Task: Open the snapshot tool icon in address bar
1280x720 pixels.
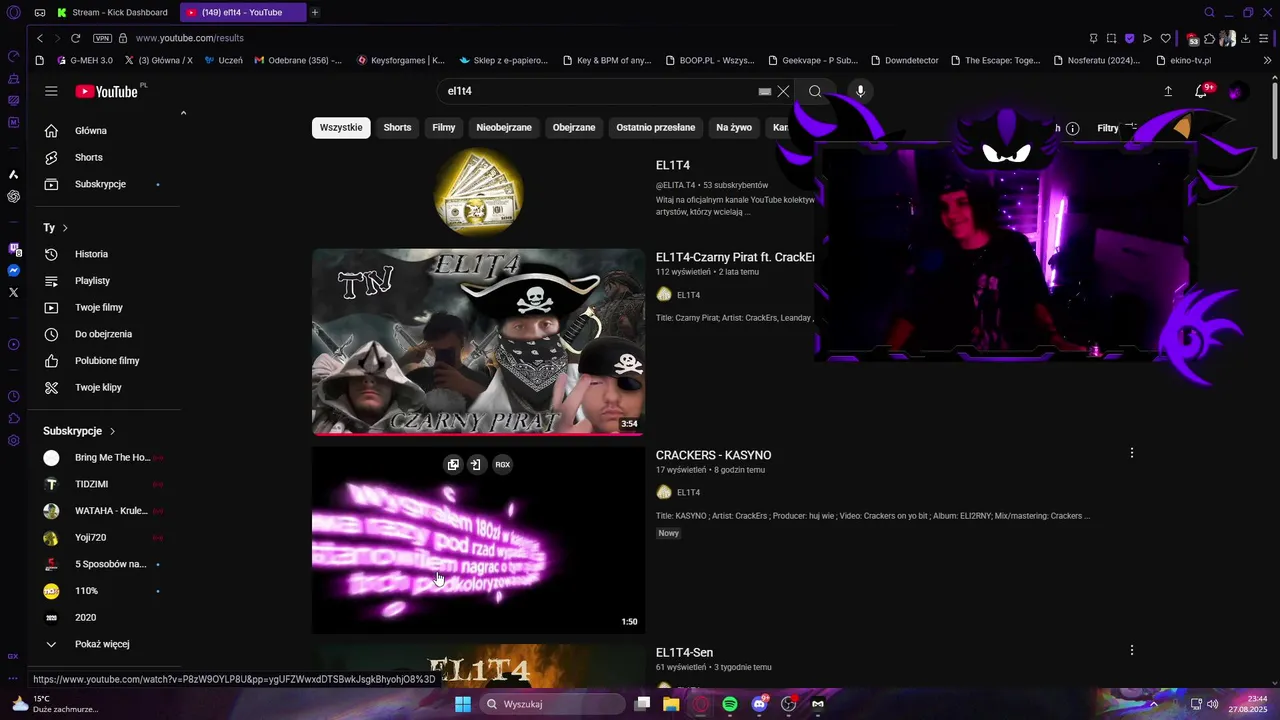Action: click(x=1111, y=38)
